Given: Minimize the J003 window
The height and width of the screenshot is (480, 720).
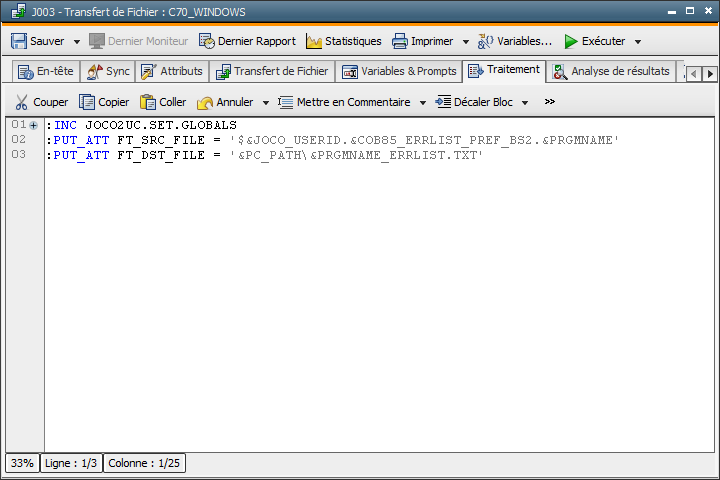Looking at the screenshot, I should (x=672, y=11).
